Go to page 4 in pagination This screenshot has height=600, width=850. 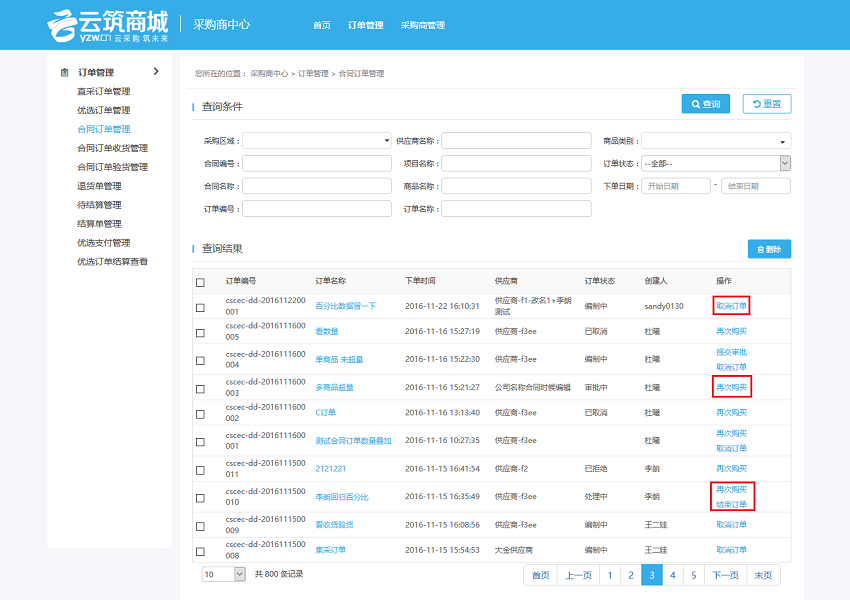tap(673, 575)
